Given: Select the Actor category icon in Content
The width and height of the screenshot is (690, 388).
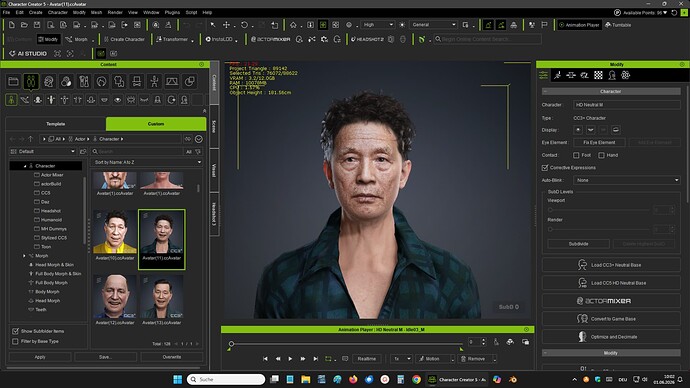Looking at the screenshot, I should point(31,81).
